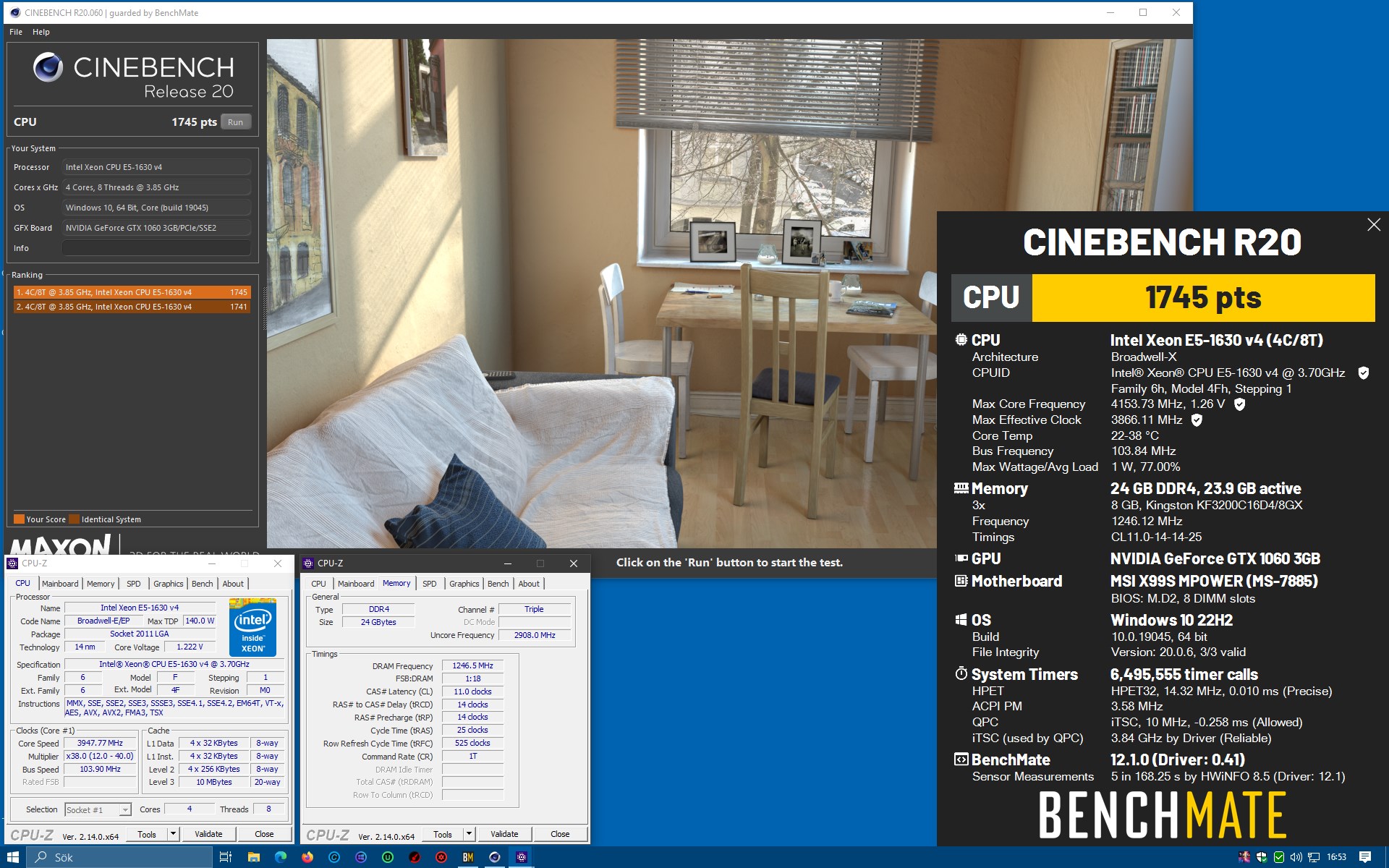Image resolution: width=1389 pixels, height=868 pixels.
Task: Open Windows Security tray icon
Action: click(x=1262, y=857)
